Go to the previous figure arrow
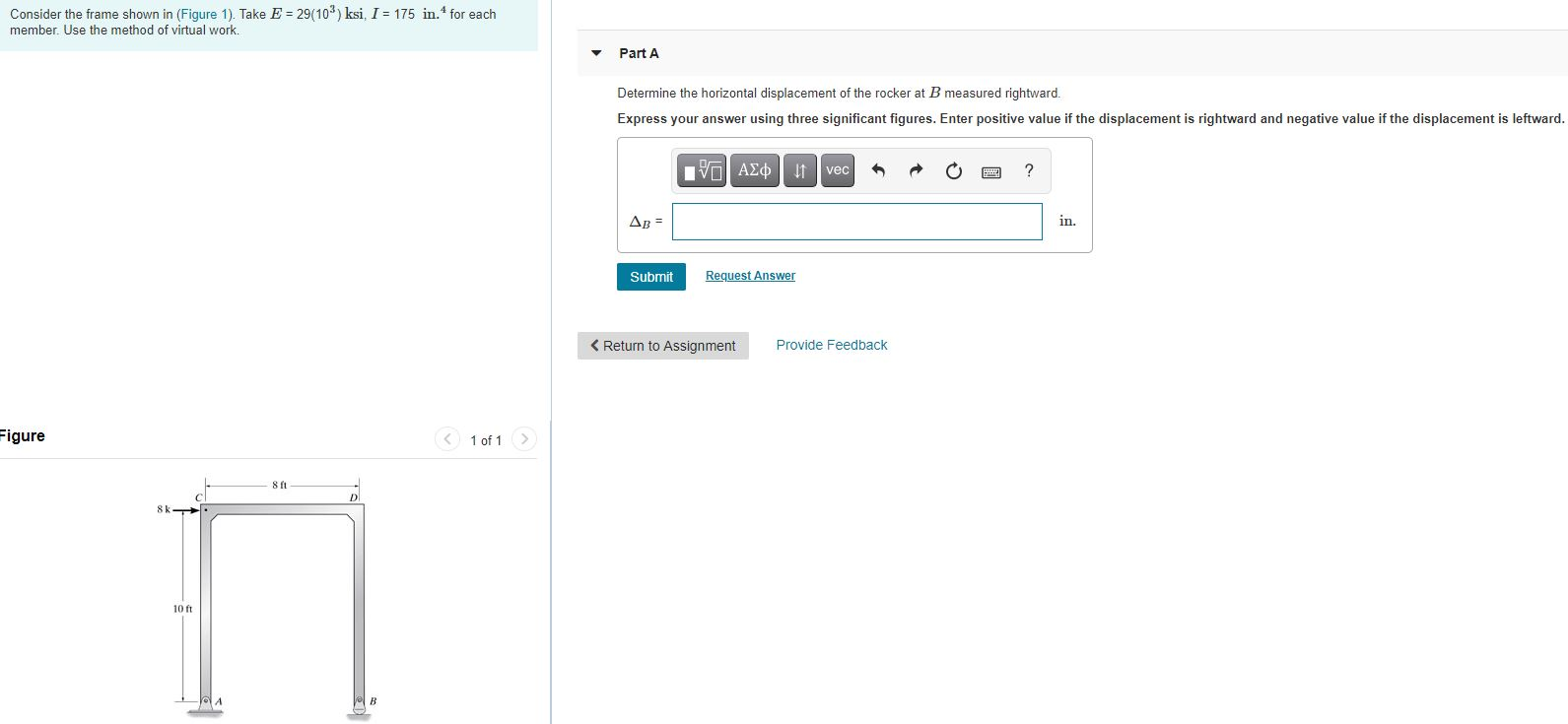Image resolution: width=1568 pixels, height=724 pixels. [447, 439]
